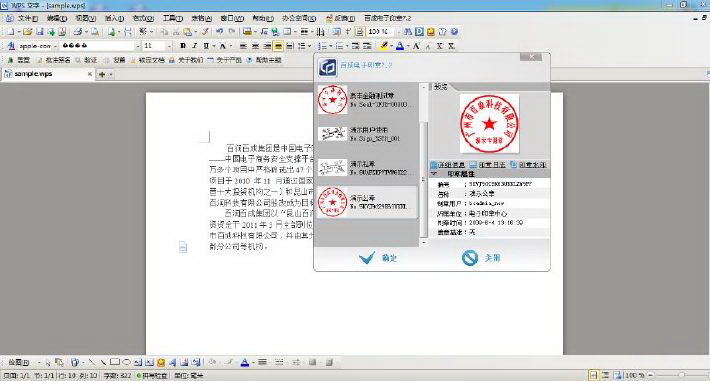The height and width of the screenshot is (381, 710).
Task: Click the Print preview icon
Action: [95, 32]
